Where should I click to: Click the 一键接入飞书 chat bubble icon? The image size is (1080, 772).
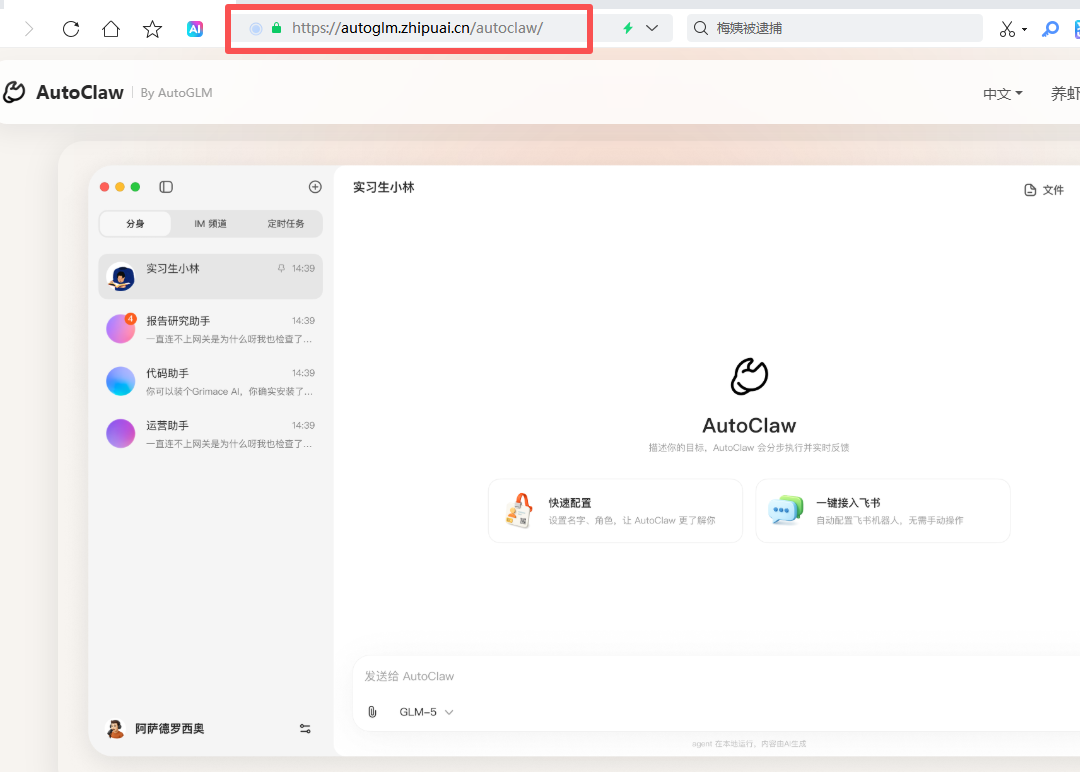pos(786,510)
